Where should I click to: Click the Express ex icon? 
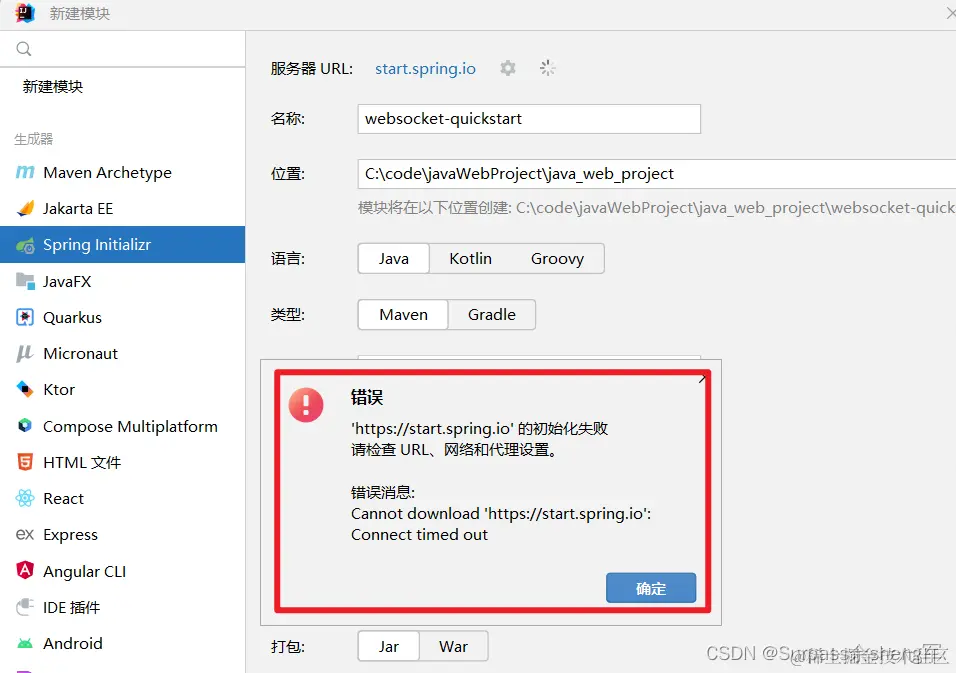(25, 535)
